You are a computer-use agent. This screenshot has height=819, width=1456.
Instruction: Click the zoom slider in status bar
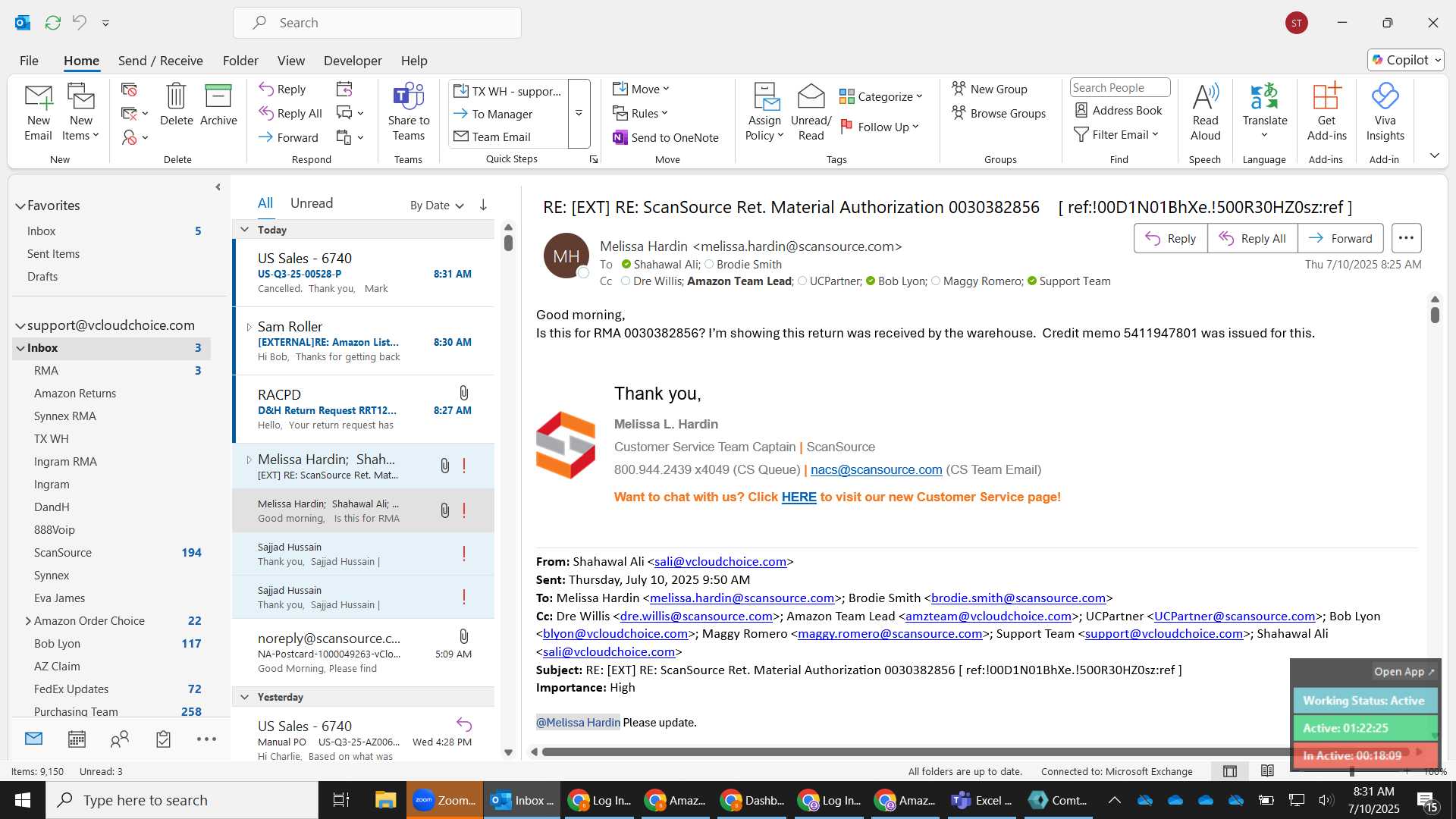[1352, 771]
